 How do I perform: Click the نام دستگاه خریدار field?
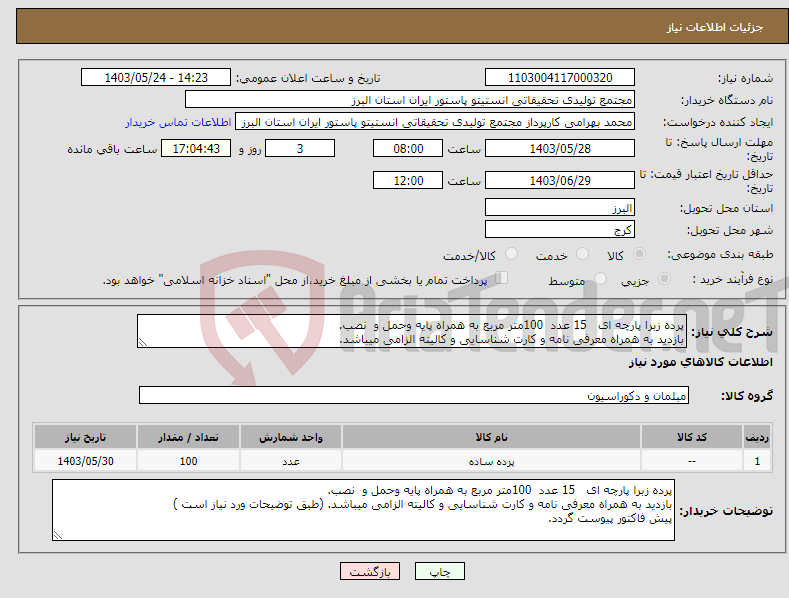pyautogui.click(x=410, y=100)
